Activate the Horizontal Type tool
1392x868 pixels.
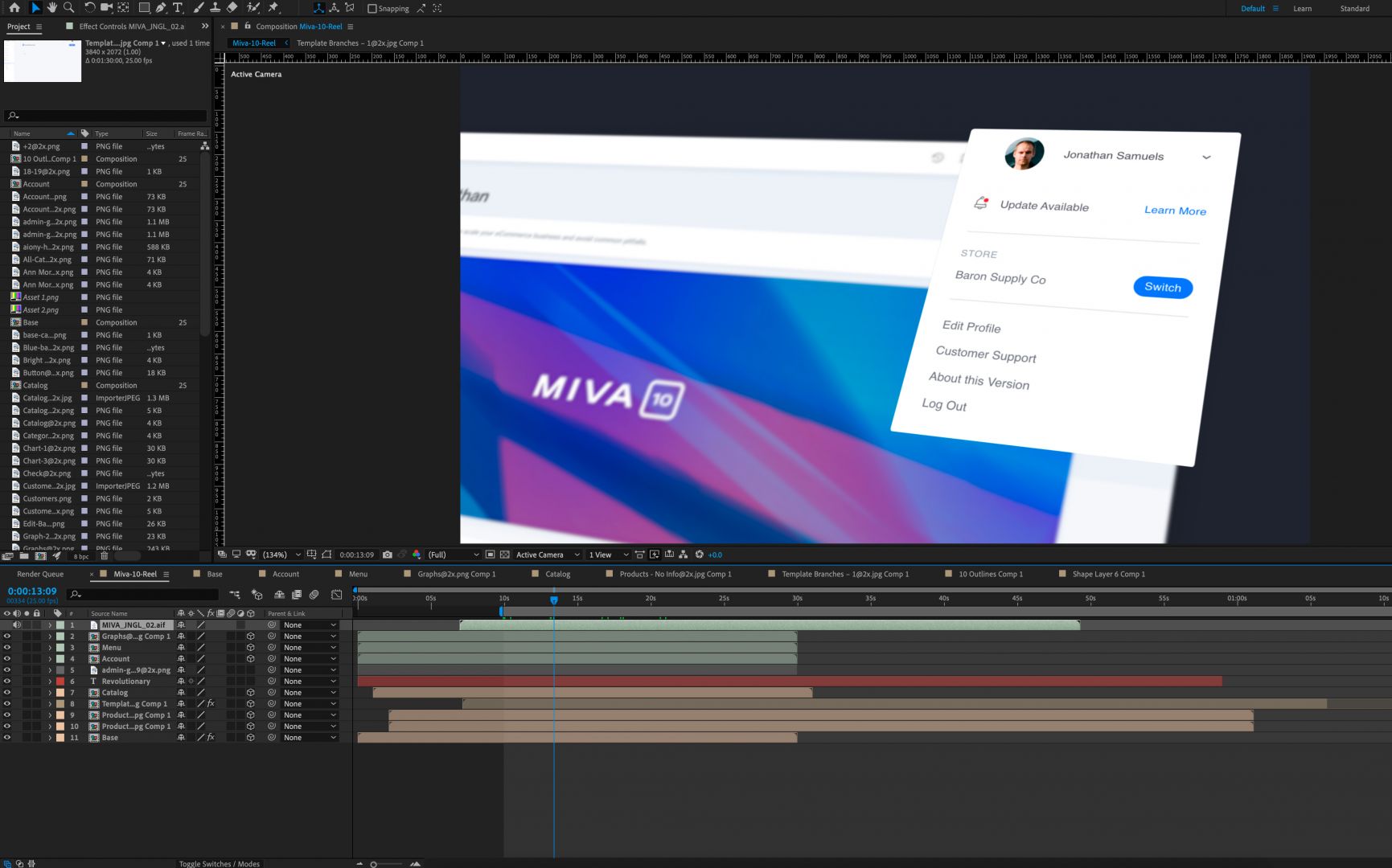(178, 8)
